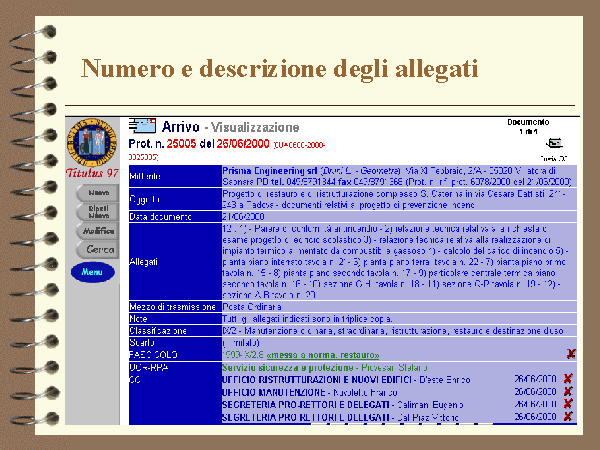
Task: Remove the Fascicolo entry with red X
Action: pyautogui.click(x=569, y=353)
